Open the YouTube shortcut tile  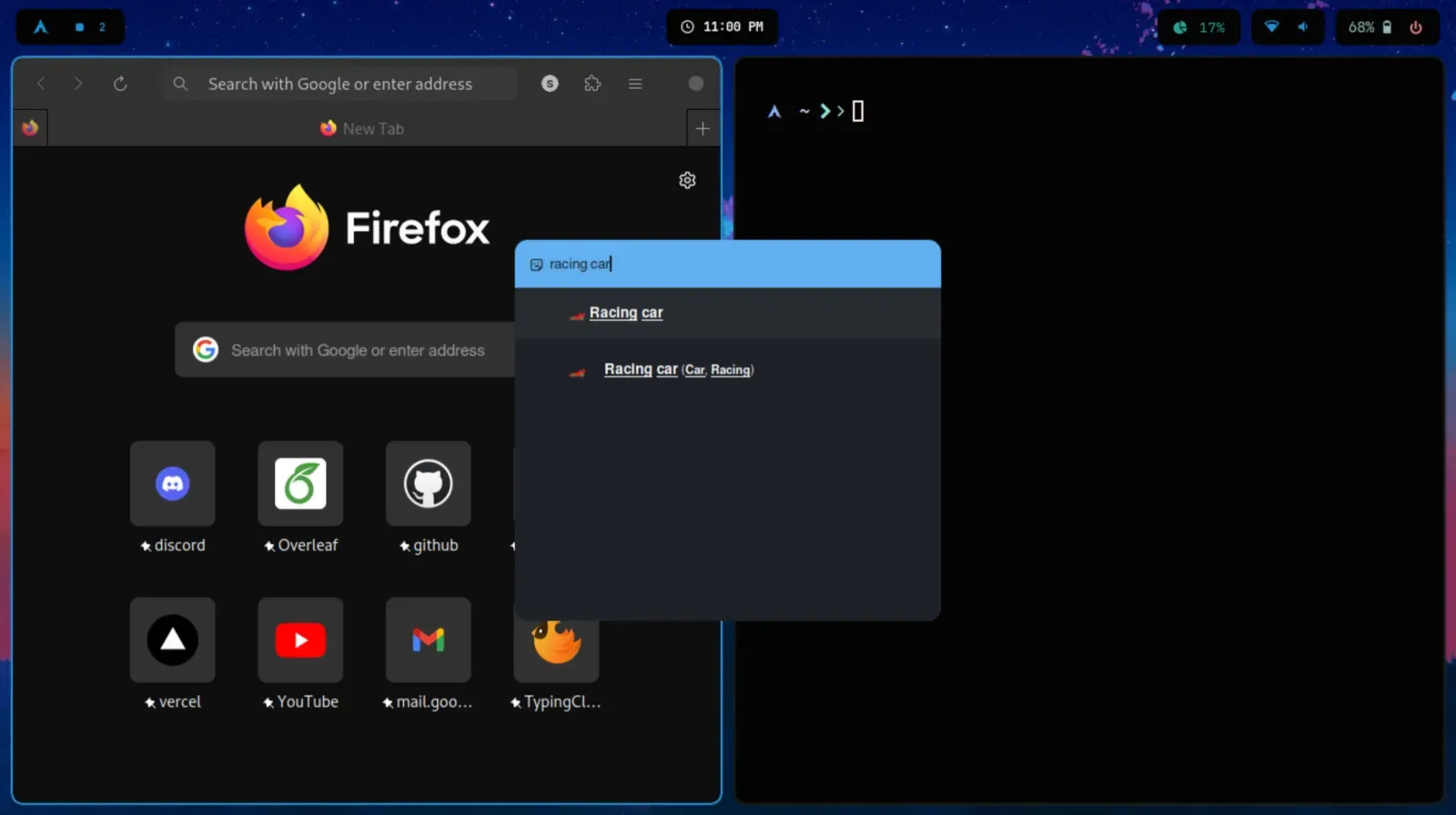300,640
